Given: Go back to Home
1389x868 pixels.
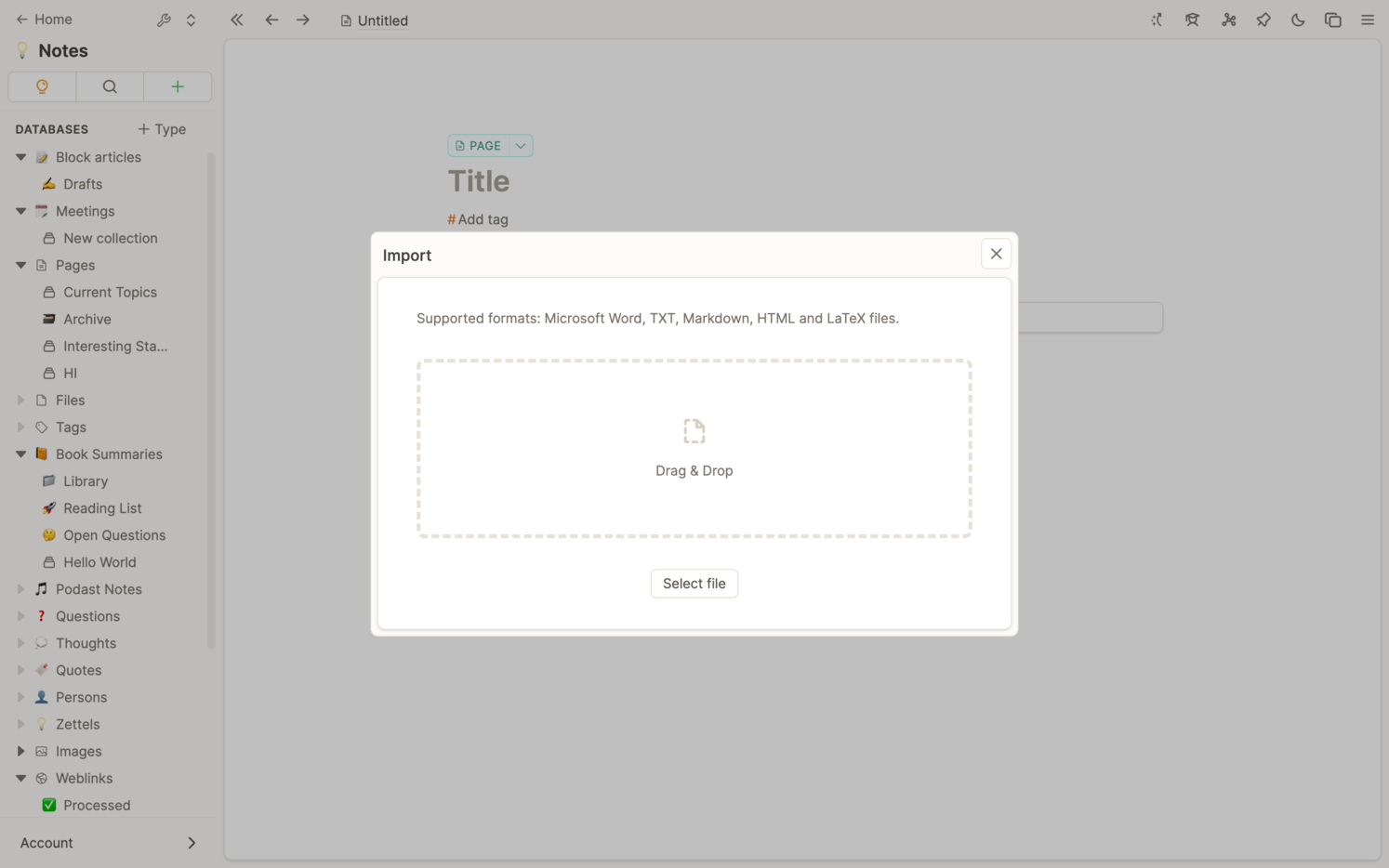Looking at the screenshot, I should coord(44,20).
